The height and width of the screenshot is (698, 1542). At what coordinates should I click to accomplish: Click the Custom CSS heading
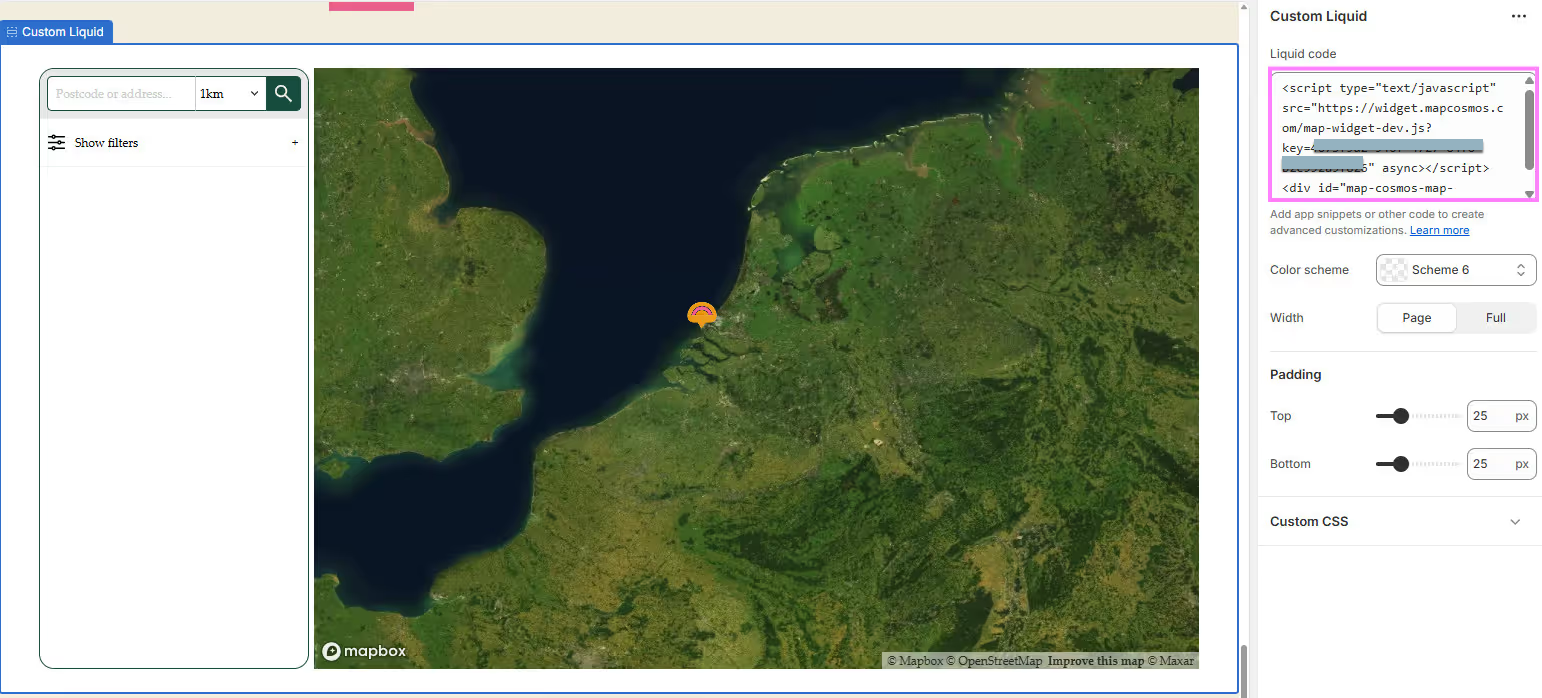coord(1308,522)
